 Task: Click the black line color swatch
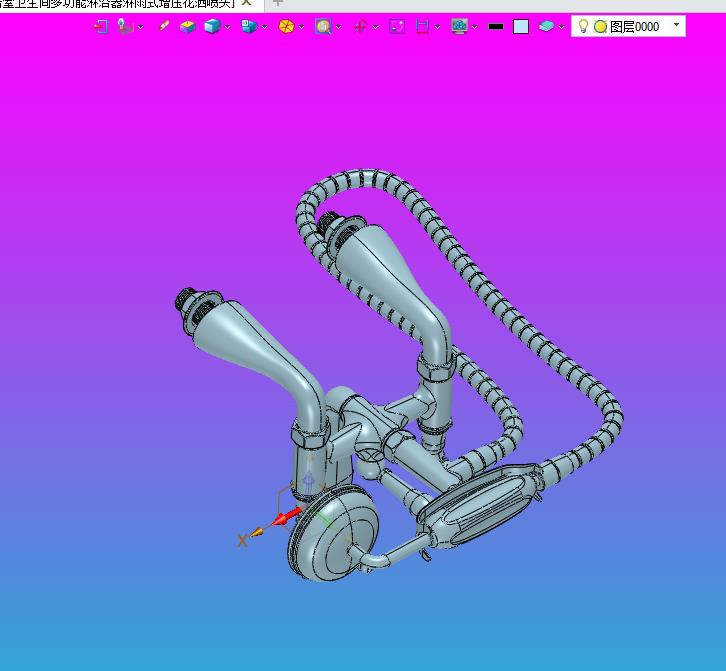[496, 27]
